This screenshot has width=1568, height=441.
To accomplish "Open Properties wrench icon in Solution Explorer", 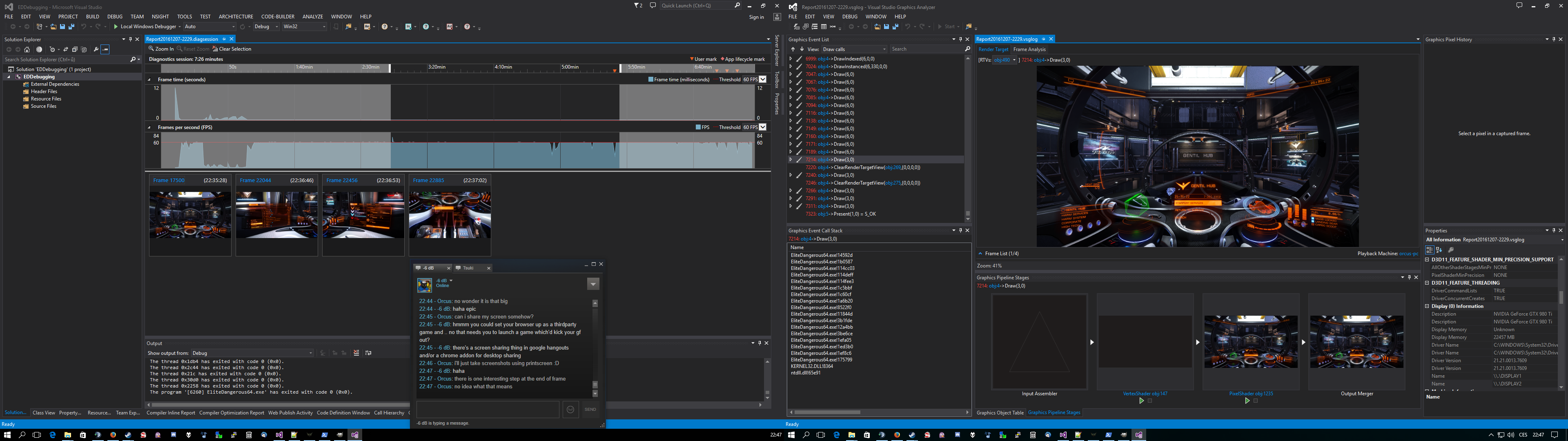I will [x=96, y=49].
